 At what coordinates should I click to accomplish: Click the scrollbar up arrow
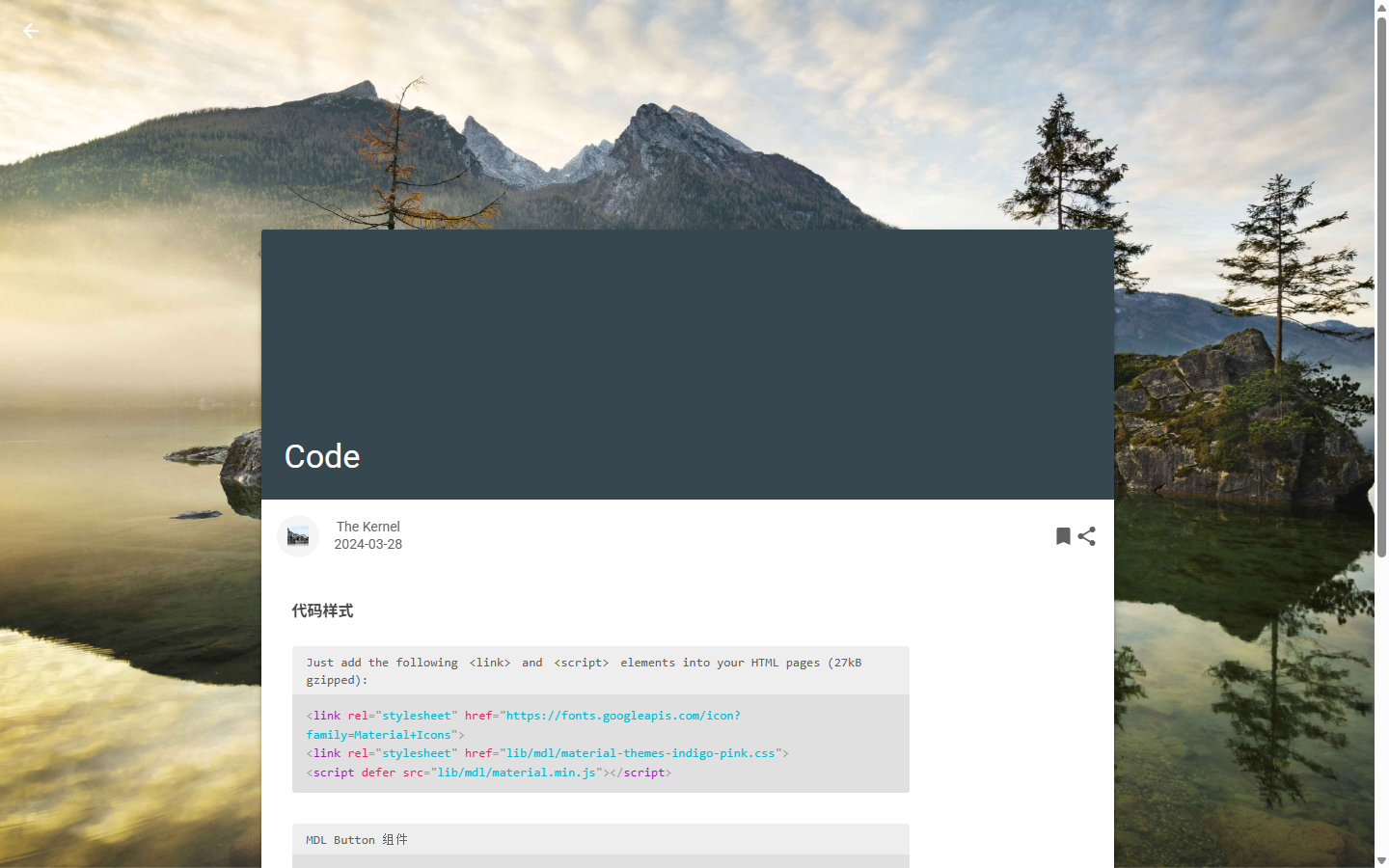(x=1381, y=7)
